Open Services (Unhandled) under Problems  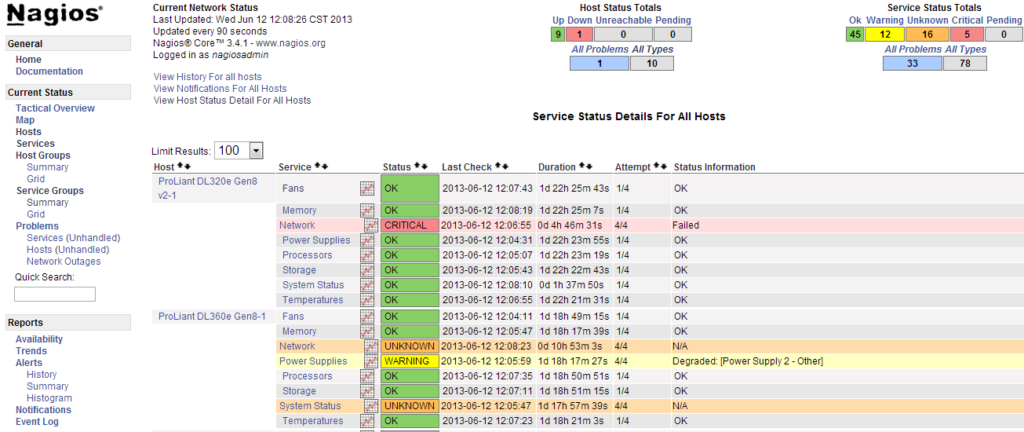[x=73, y=238]
